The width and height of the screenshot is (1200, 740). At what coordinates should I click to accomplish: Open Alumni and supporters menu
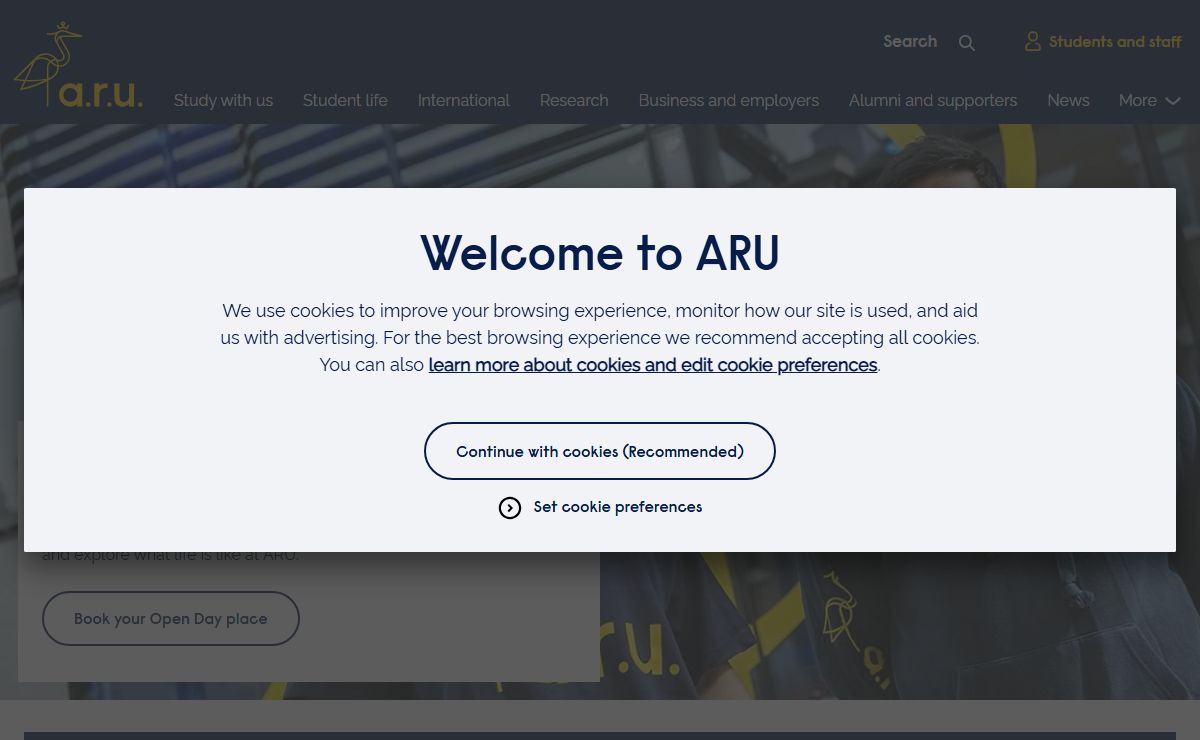click(x=933, y=100)
